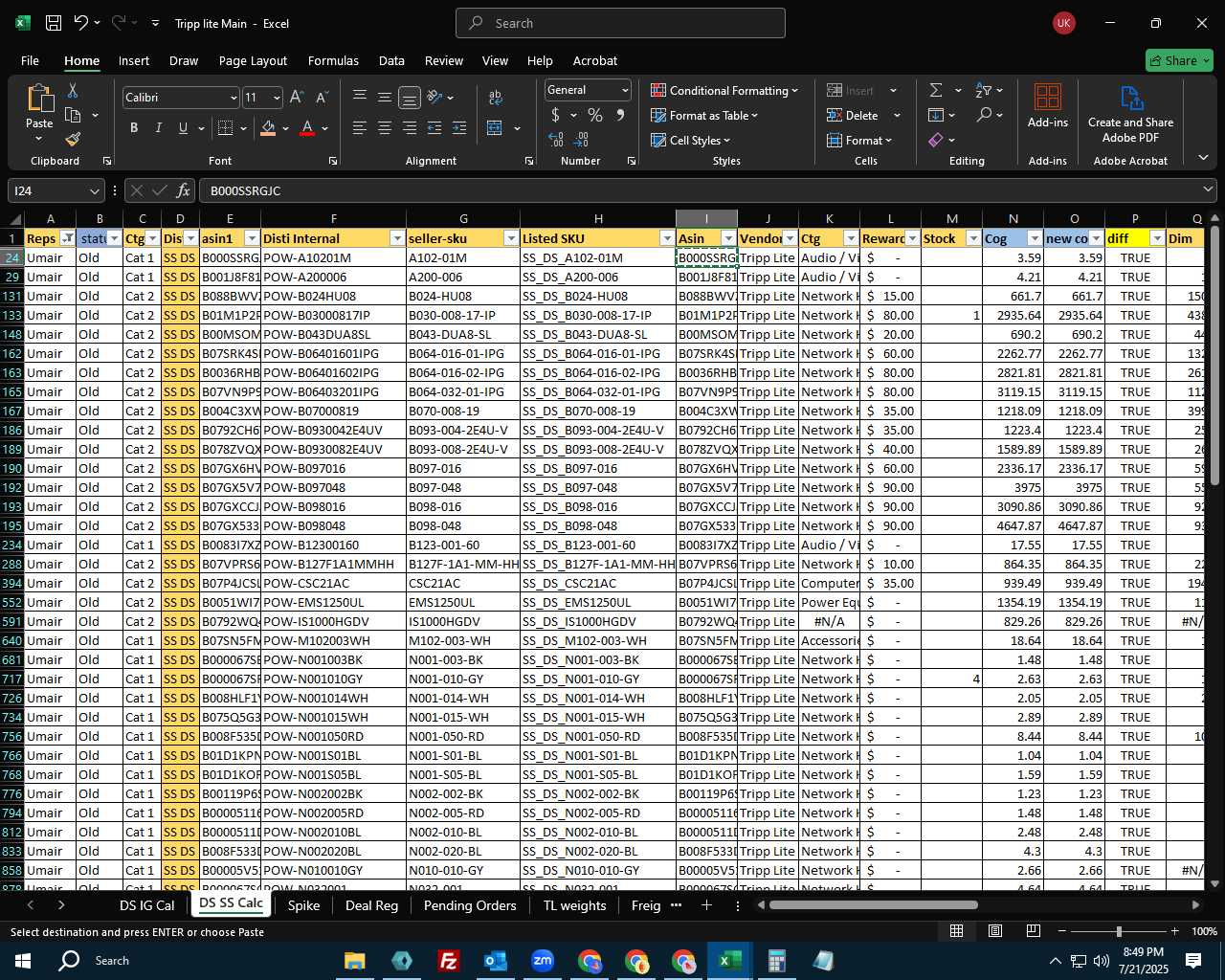The height and width of the screenshot is (980, 1225).
Task: Click the Find & Select magnifier icon
Action: [984, 115]
